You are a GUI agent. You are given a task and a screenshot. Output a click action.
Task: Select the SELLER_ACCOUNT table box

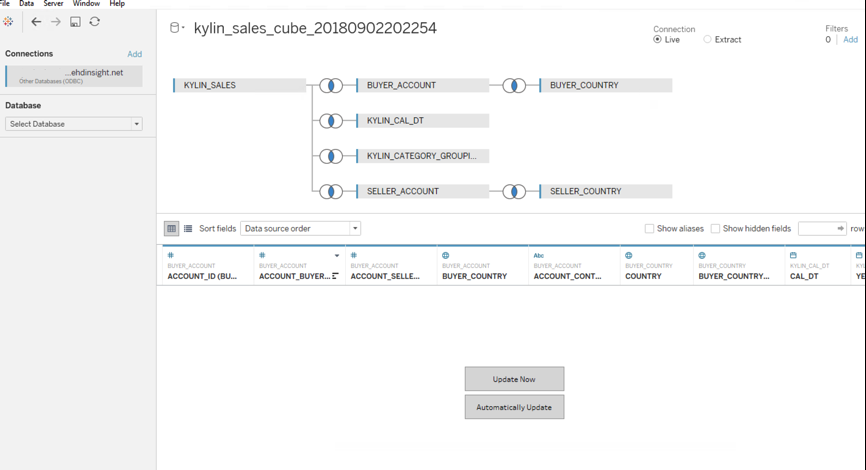point(423,192)
